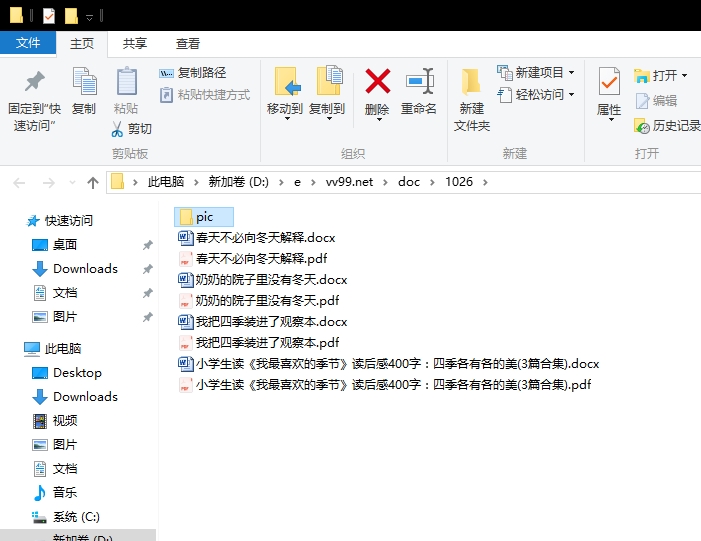Image resolution: width=701 pixels, height=541 pixels.
Task: Select 奶奶的院子里没有冬天.docx file
Action: click(263, 279)
